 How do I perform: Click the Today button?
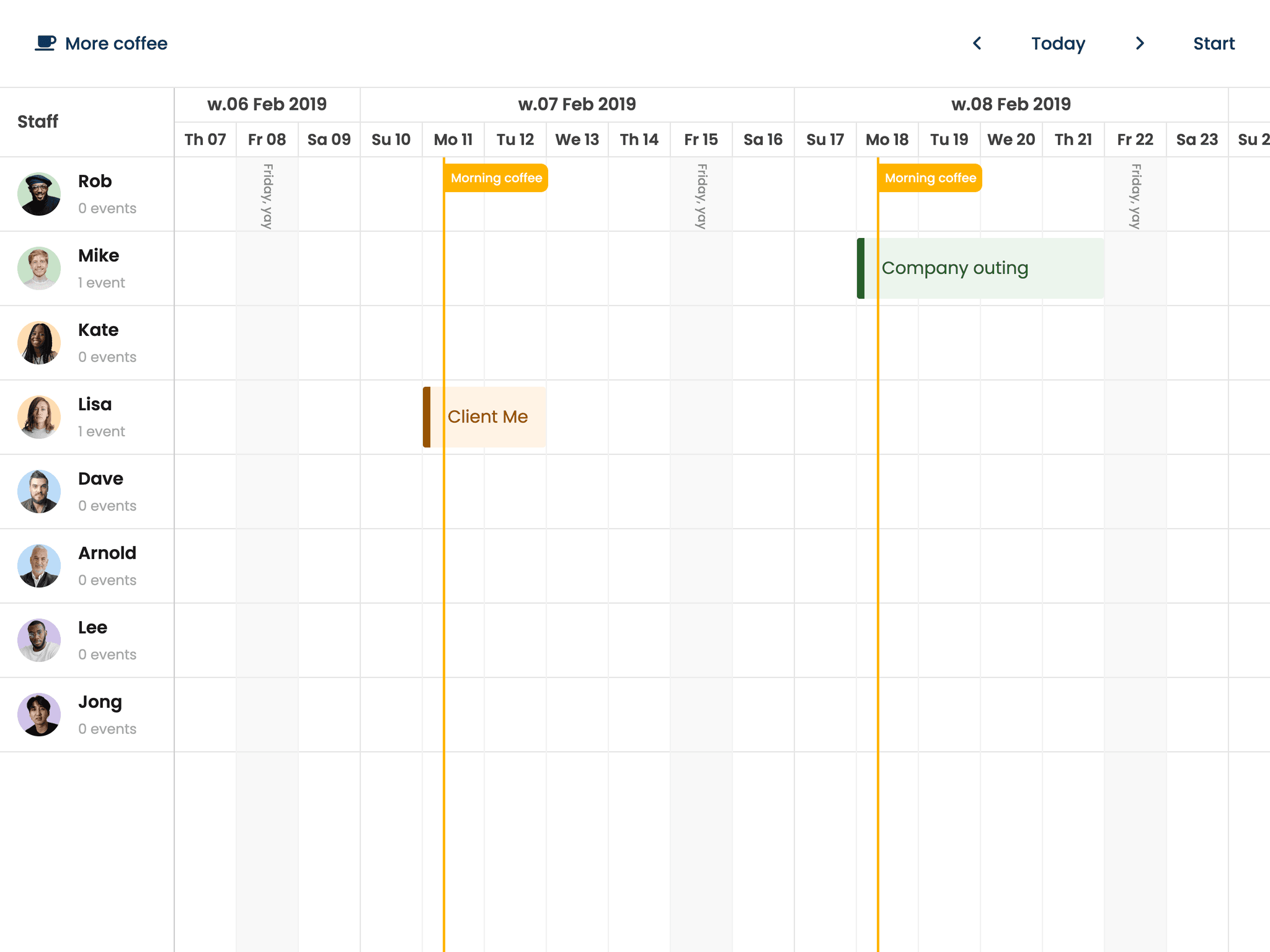point(1059,43)
